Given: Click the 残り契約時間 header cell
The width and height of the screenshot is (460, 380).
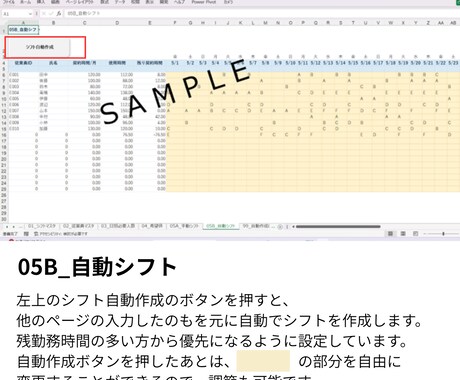Looking at the screenshot, I should [150, 63].
